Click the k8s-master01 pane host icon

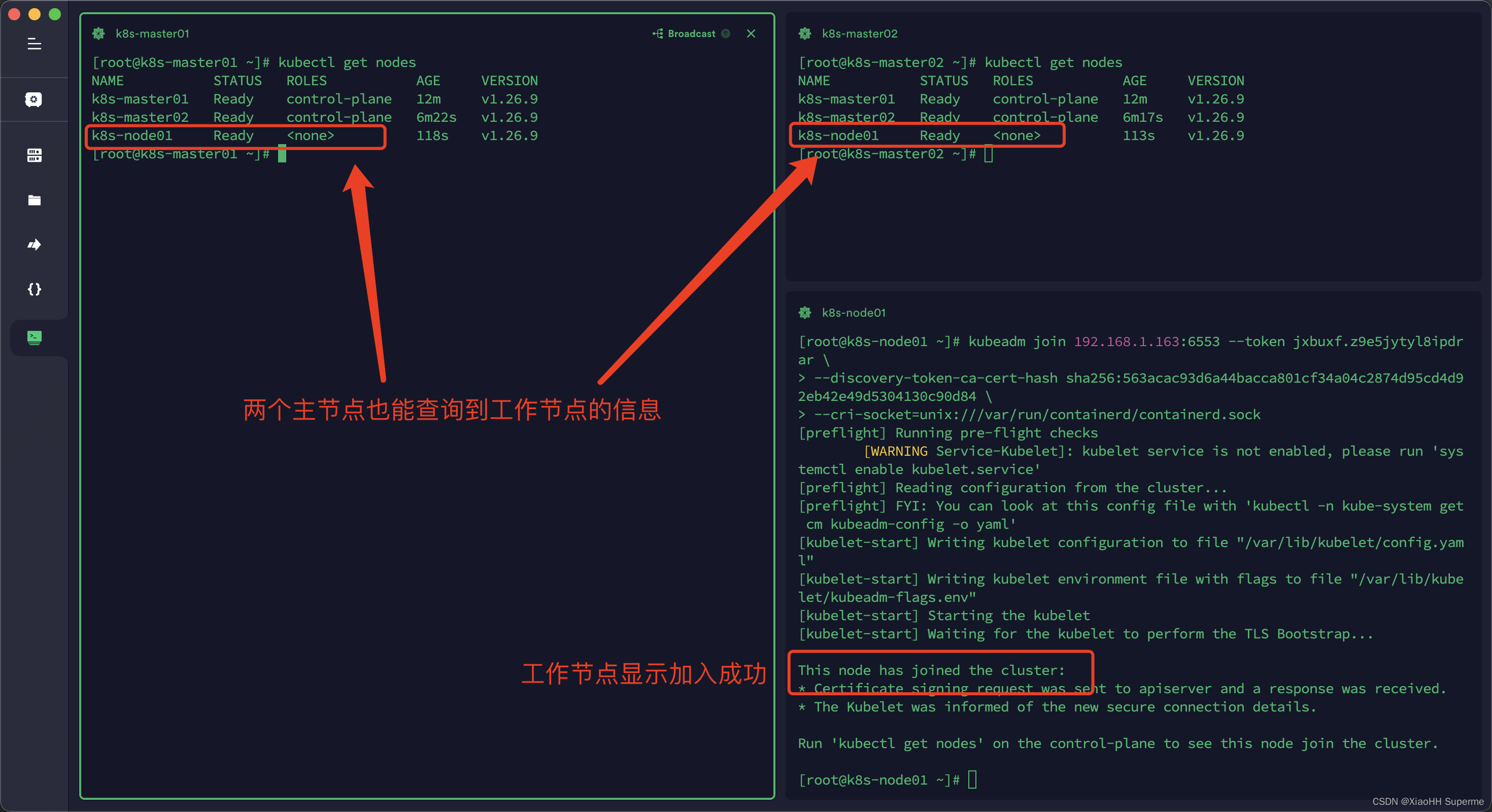(98, 33)
